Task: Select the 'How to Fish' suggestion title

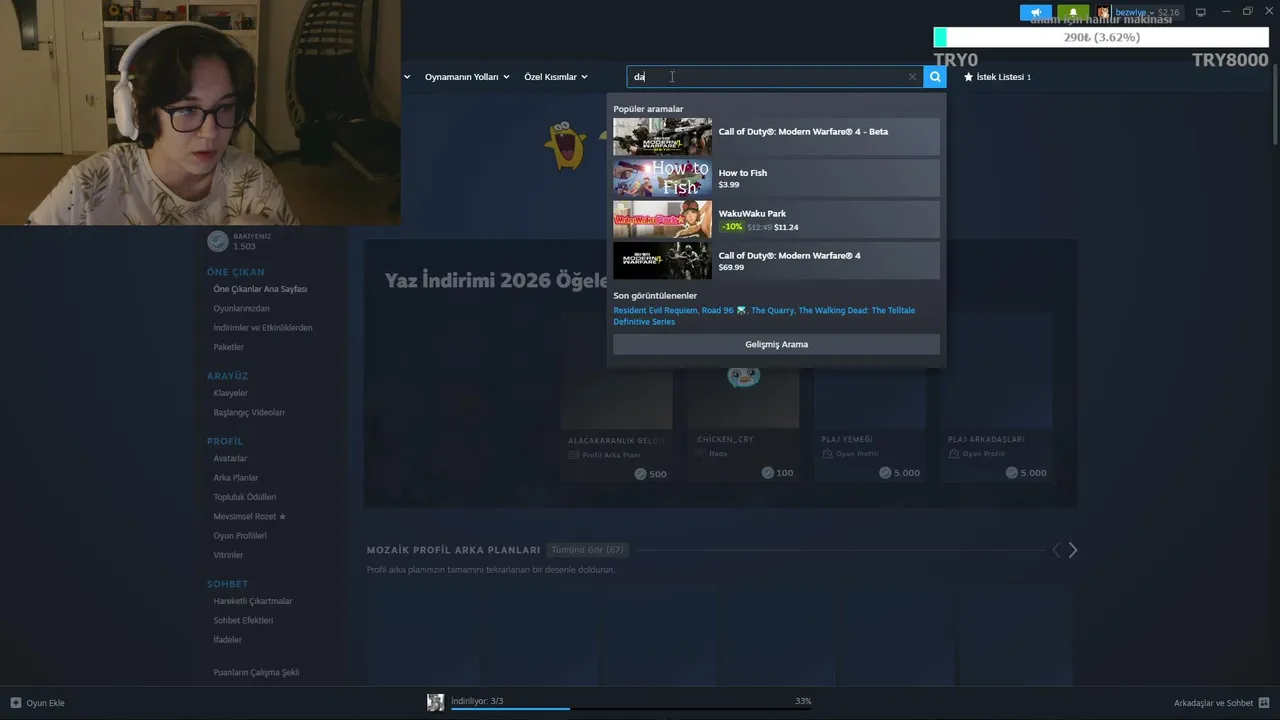Action: (743, 172)
